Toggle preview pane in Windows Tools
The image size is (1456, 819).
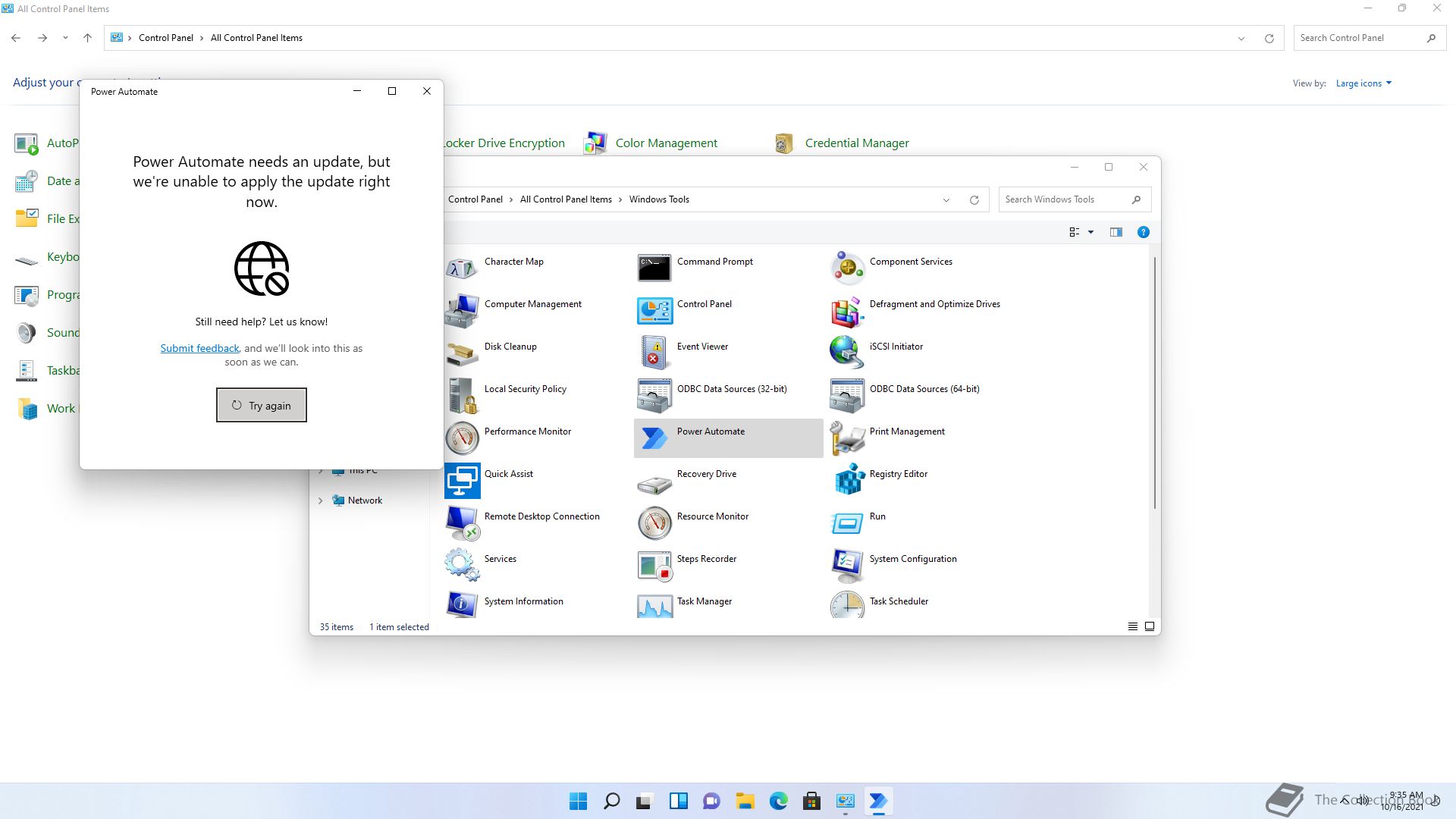[1116, 232]
